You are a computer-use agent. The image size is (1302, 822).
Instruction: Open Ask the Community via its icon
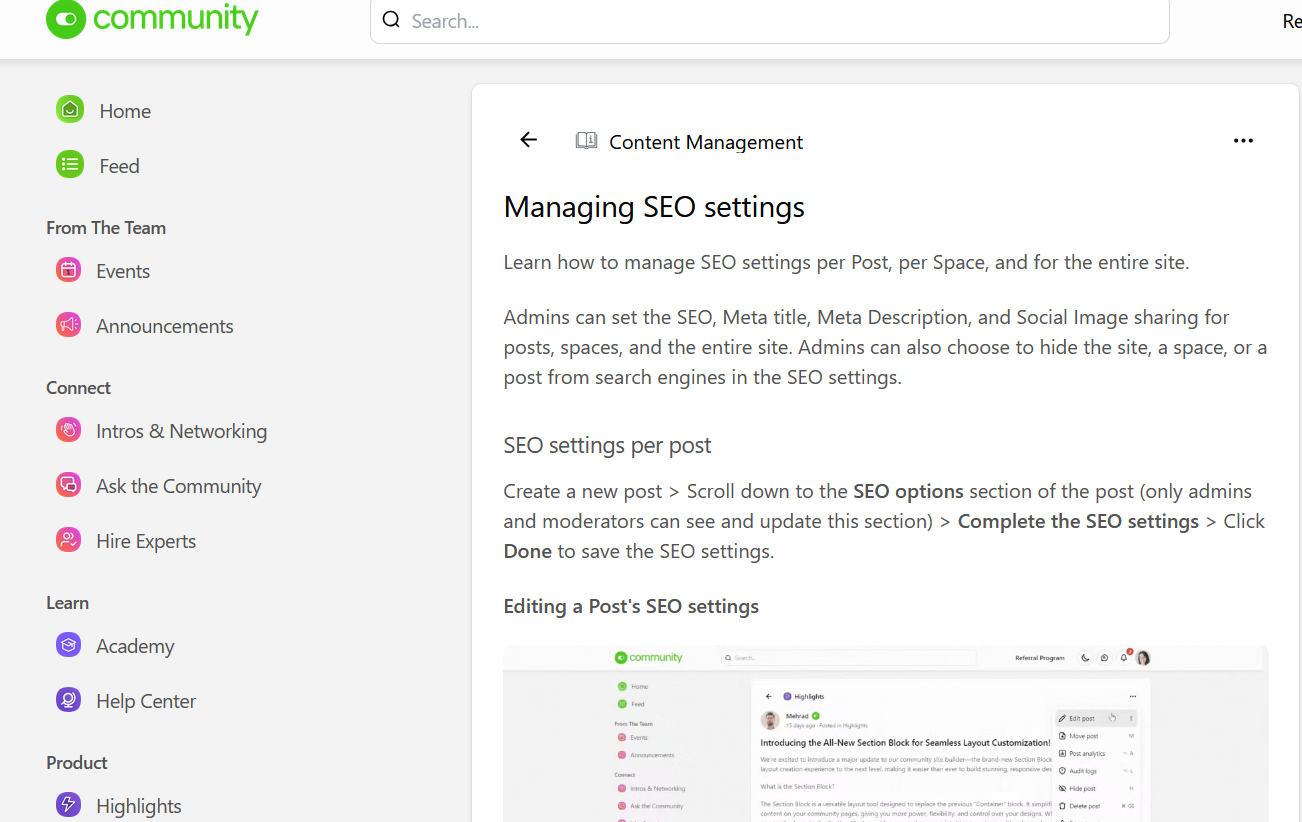click(x=68, y=485)
